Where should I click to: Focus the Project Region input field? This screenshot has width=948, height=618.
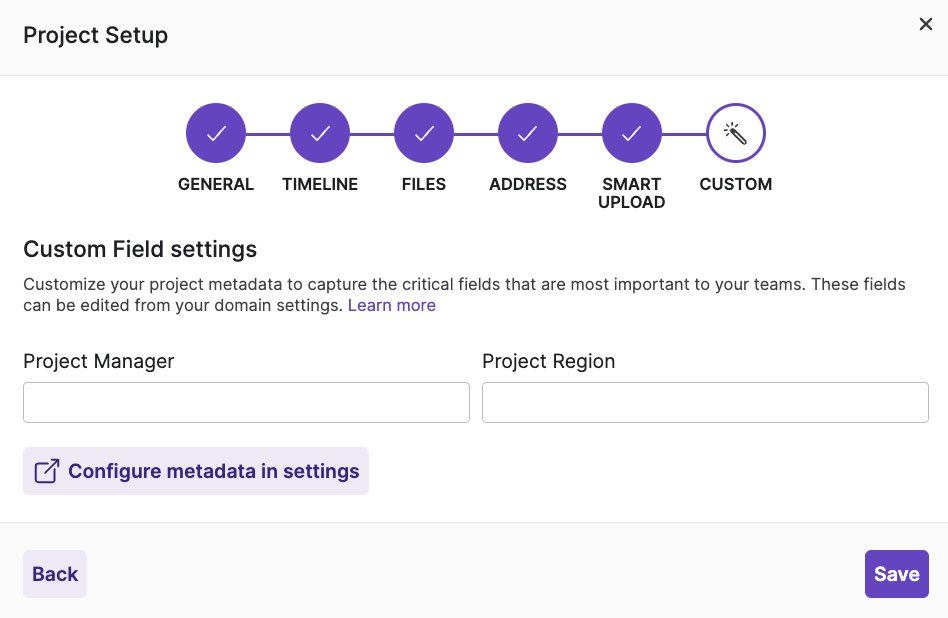(705, 402)
